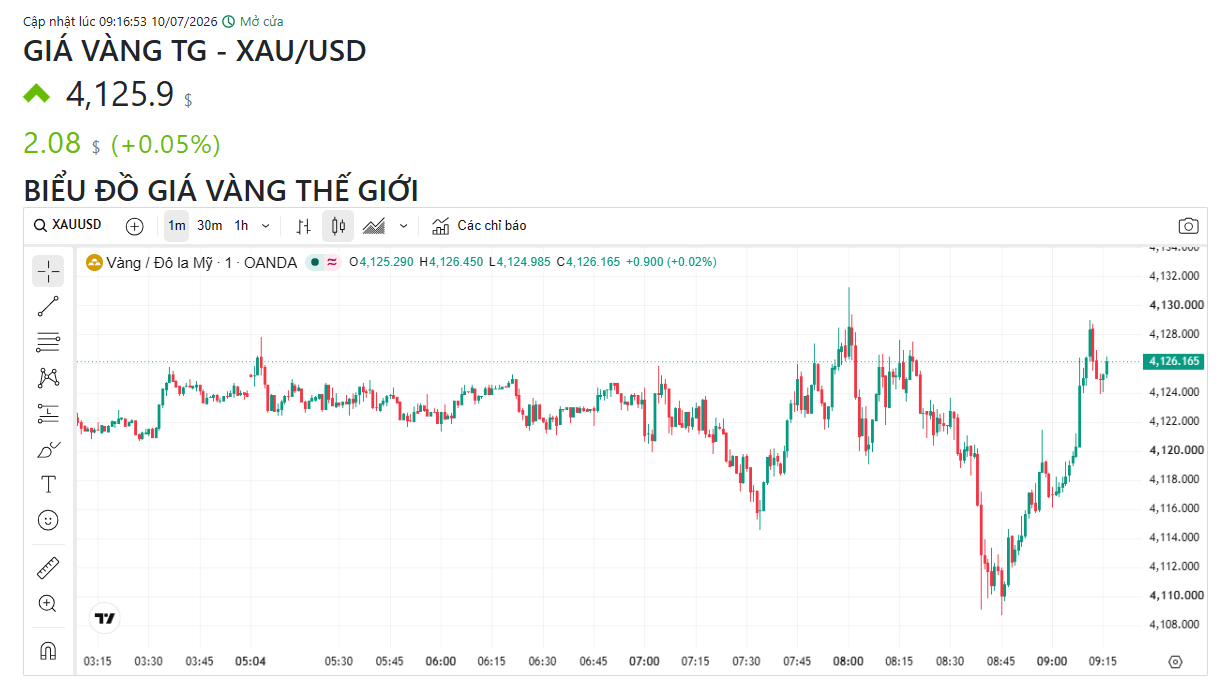This screenshot has width=1222, height=685.
Task: Open the emoji icons tool
Action: (48, 520)
